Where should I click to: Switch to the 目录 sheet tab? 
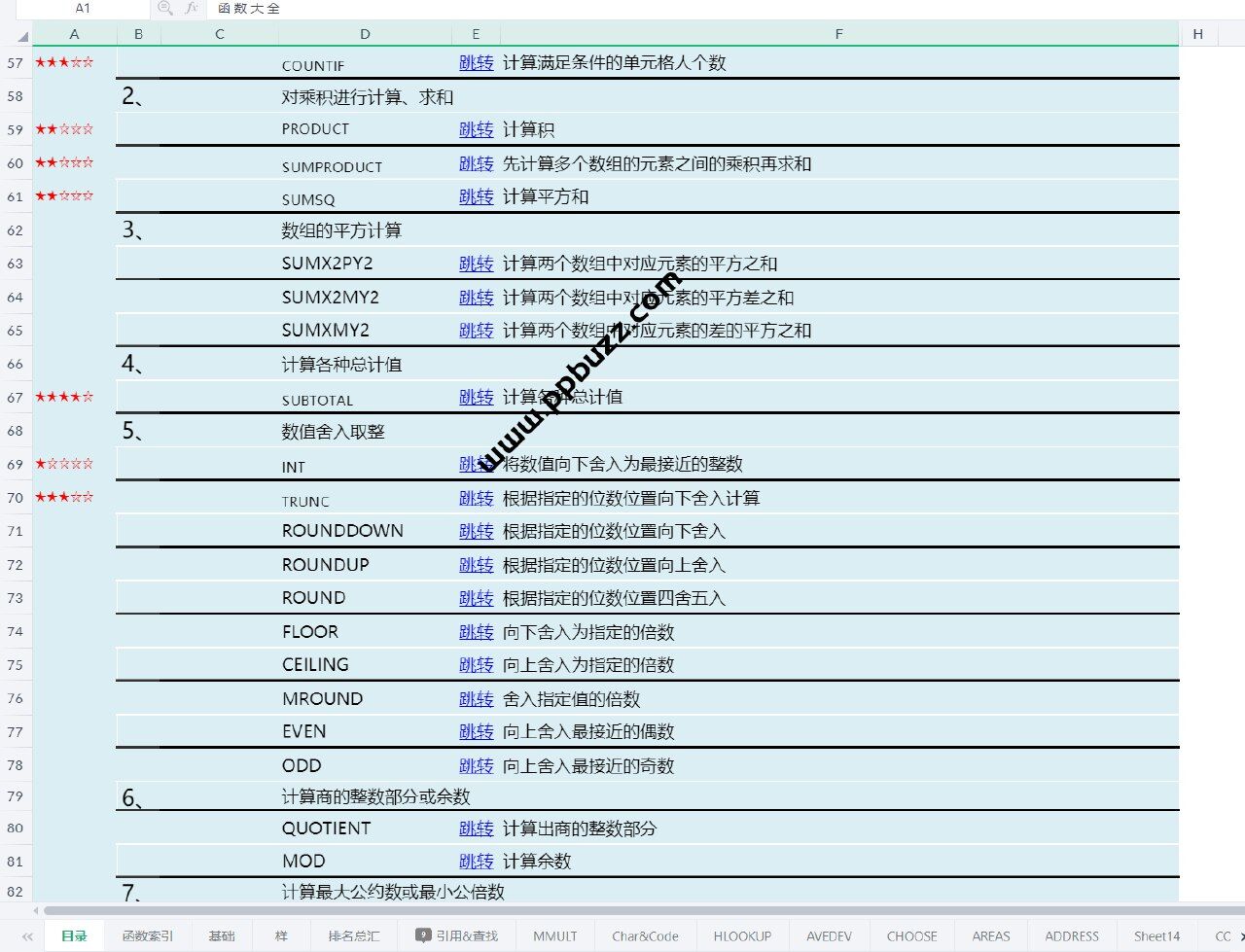click(74, 936)
